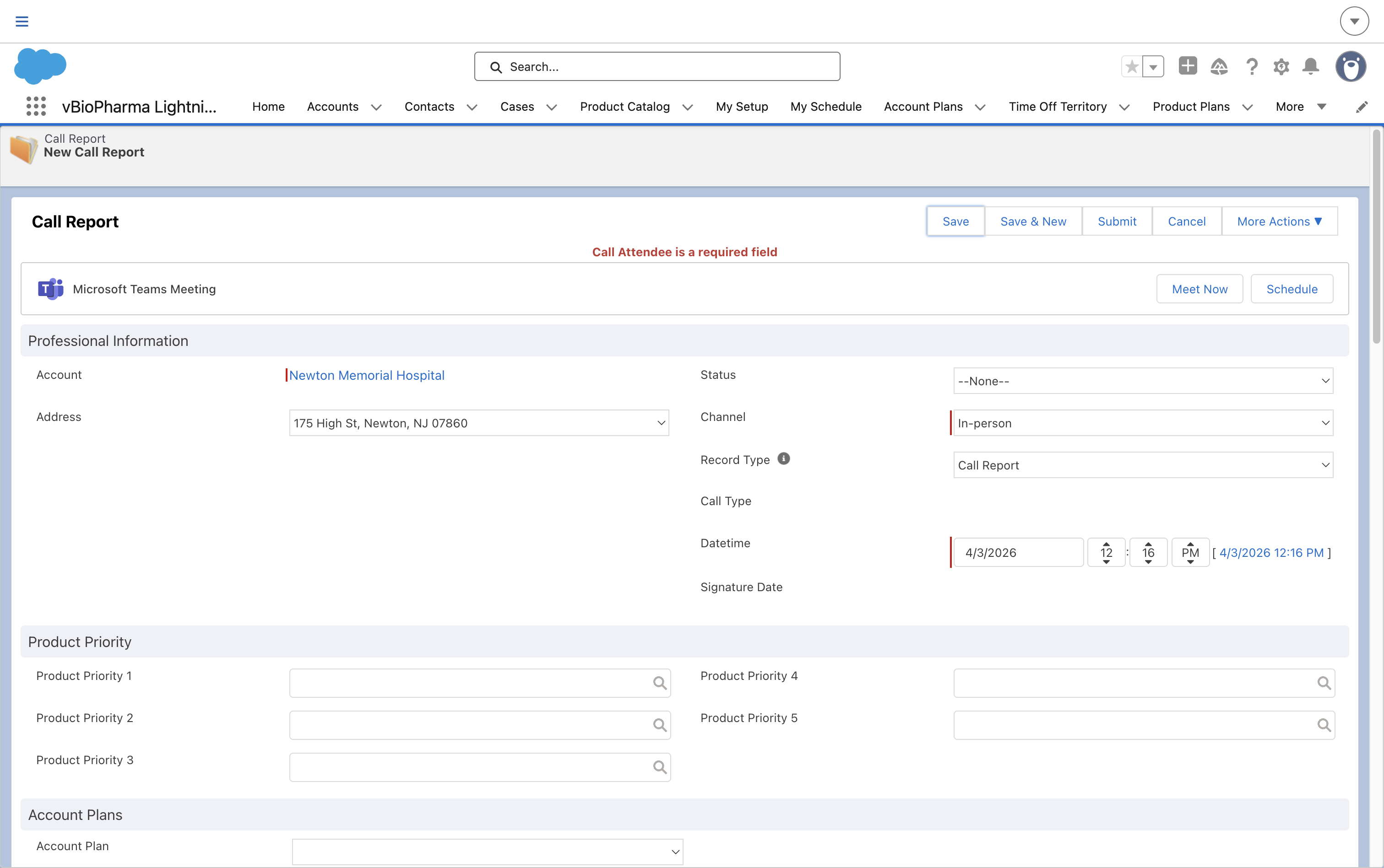The image size is (1384, 868).
Task: Open the Setup gear icon
Action: tap(1281, 67)
